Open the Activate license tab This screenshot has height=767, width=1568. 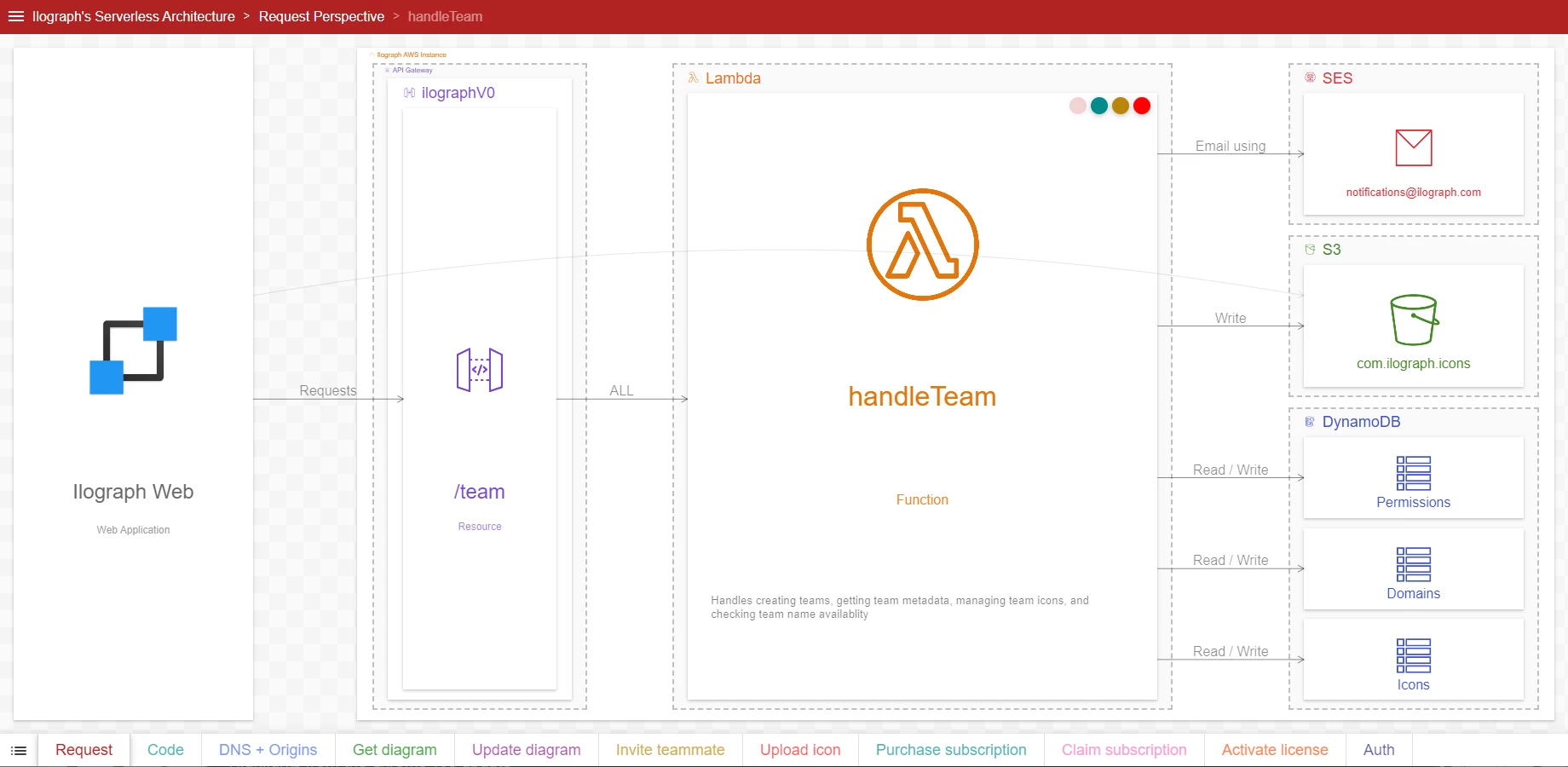[1275, 750]
